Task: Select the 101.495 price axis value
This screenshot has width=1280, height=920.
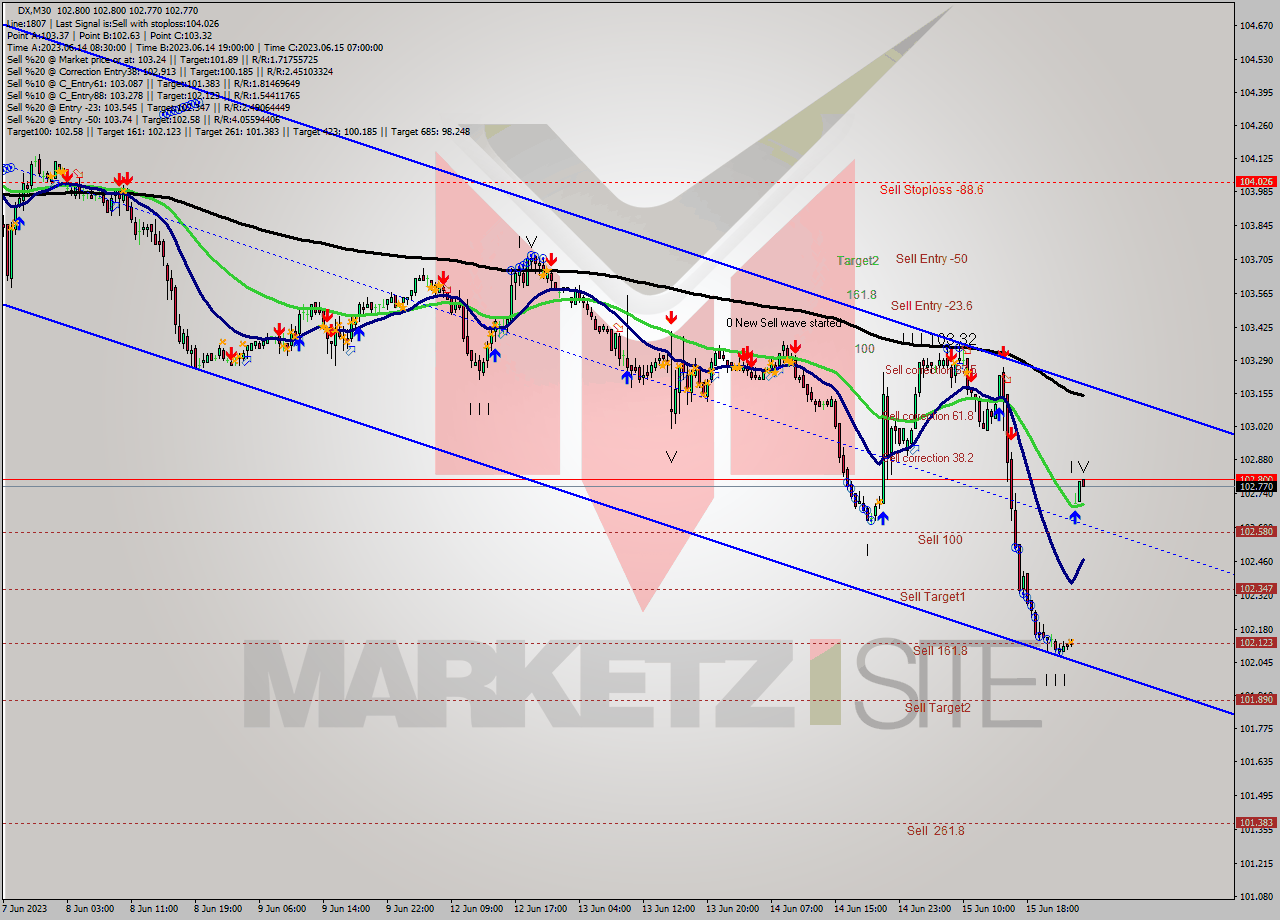Action: tap(1256, 796)
